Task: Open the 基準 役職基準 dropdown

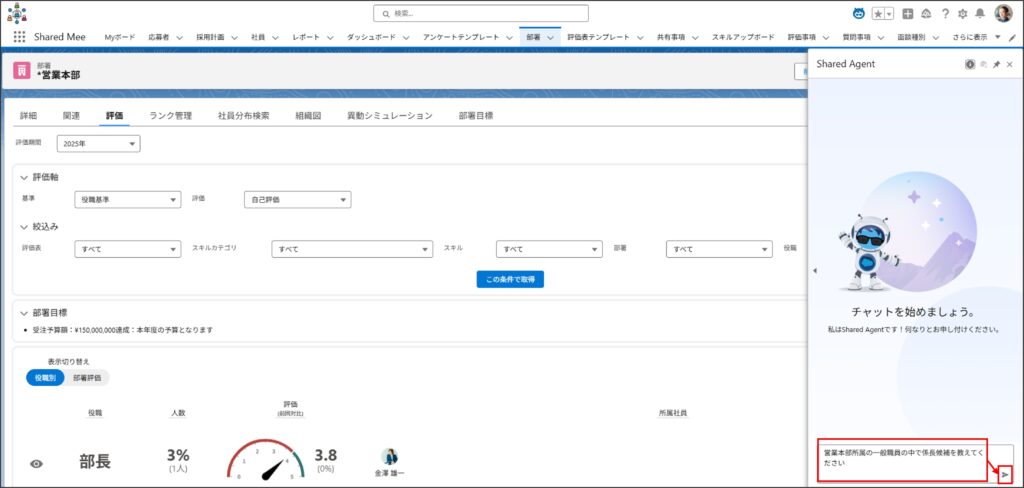Action: click(127, 199)
